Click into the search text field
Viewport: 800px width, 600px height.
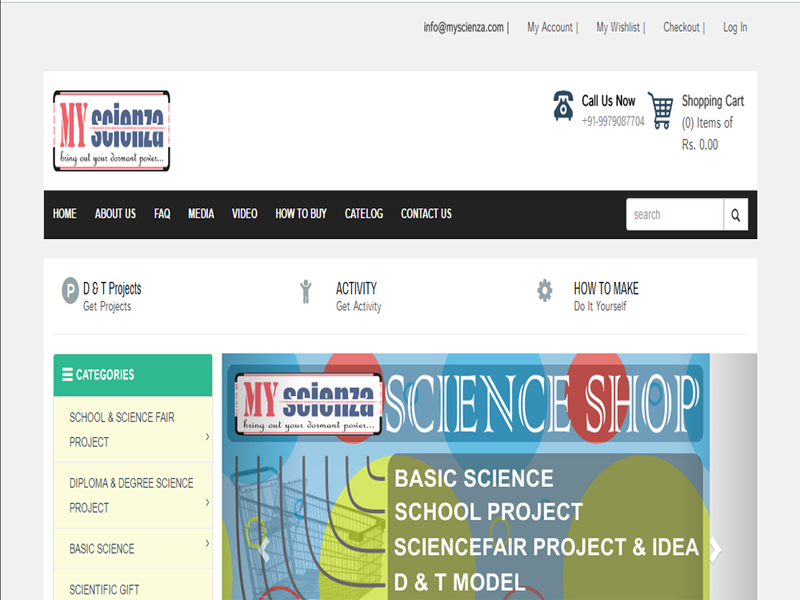tap(675, 215)
